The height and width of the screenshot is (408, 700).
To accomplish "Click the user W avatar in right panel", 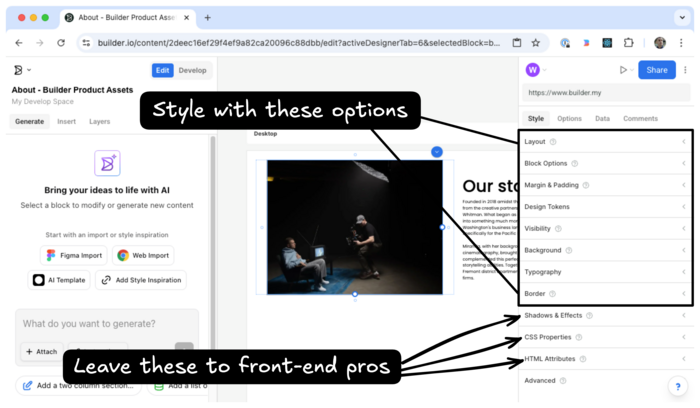I will (533, 70).
